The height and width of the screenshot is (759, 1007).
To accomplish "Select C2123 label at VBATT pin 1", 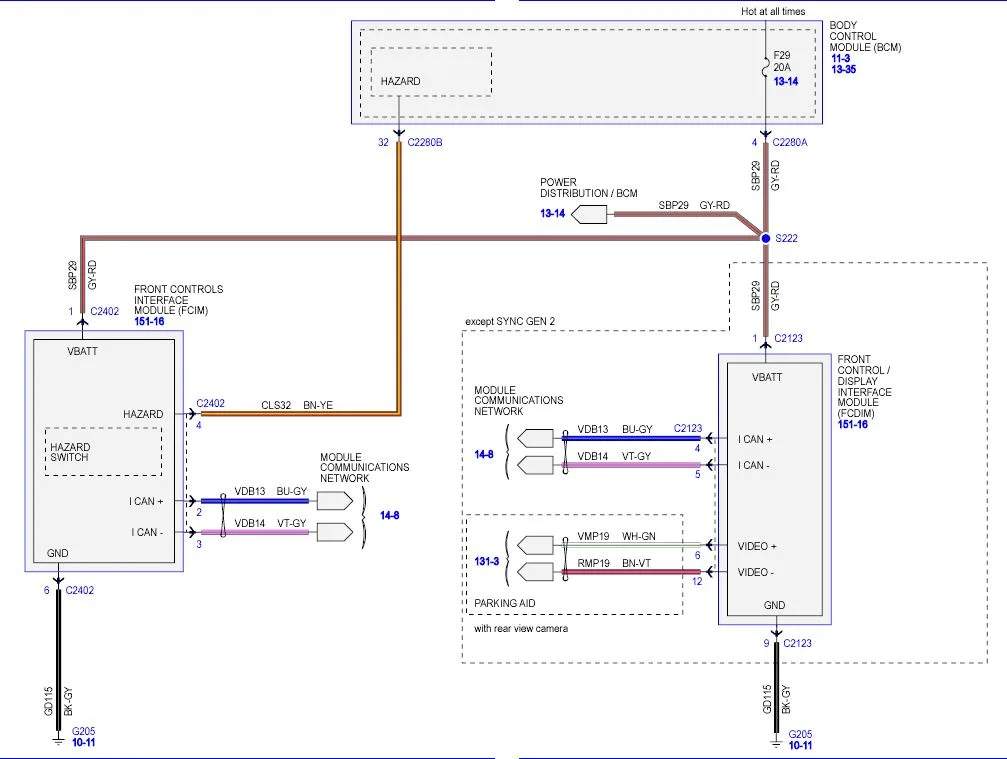I will pyautogui.click(x=789, y=338).
